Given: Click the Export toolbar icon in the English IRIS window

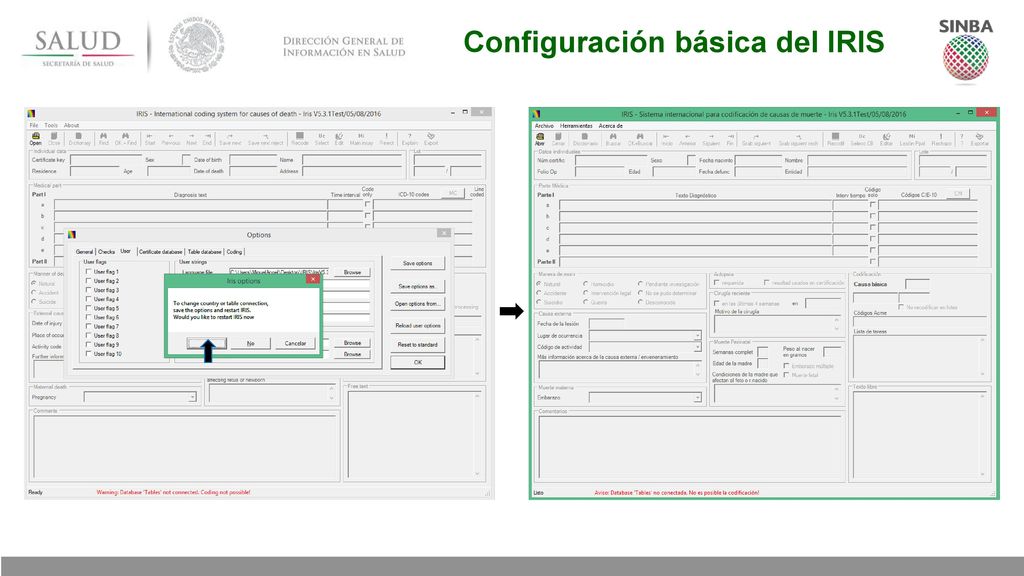Looking at the screenshot, I should pyautogui.click(x=431, y=138).
